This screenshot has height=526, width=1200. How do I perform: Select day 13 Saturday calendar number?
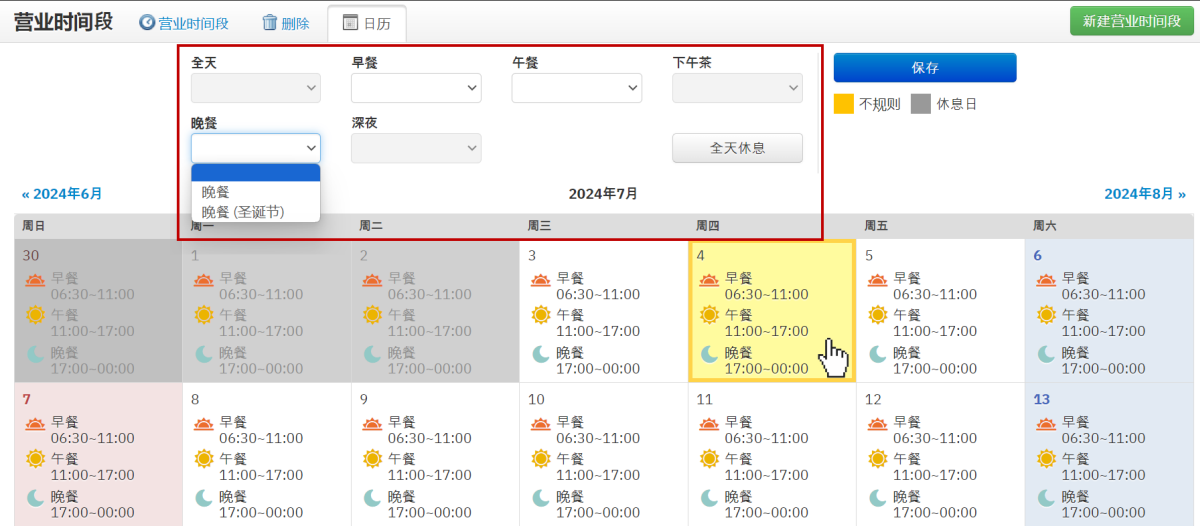(1041, 399)
